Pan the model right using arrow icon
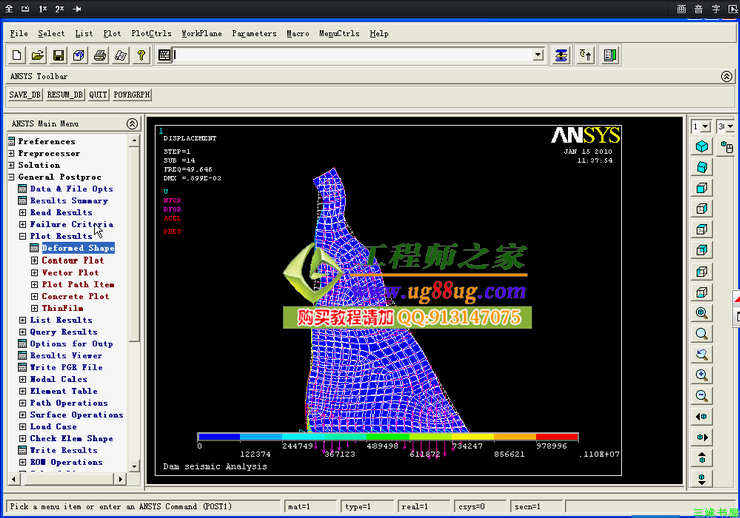Image resolution: width=740 pixels, height=518 pixels. tap(702, 437)
